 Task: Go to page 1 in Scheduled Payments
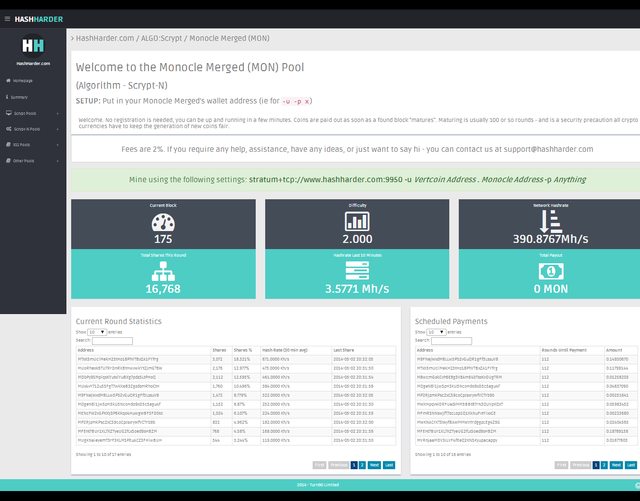pos(596,465)
